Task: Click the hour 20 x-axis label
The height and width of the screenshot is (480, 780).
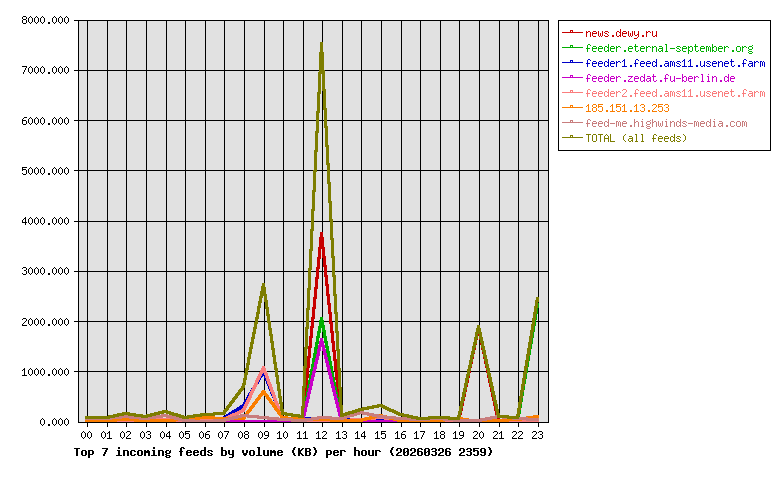Action: 479,435
